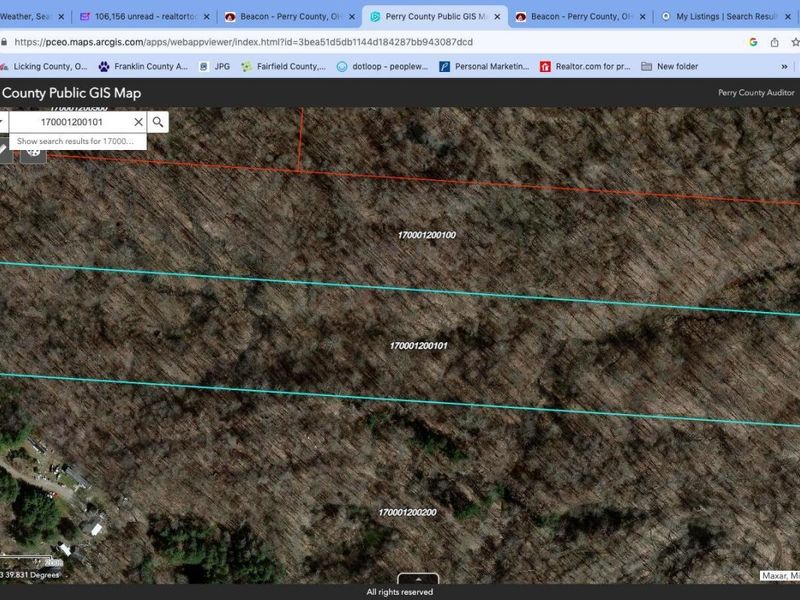Expand the collapsed panel arrow at bottom center

click(x=419, y=578)
